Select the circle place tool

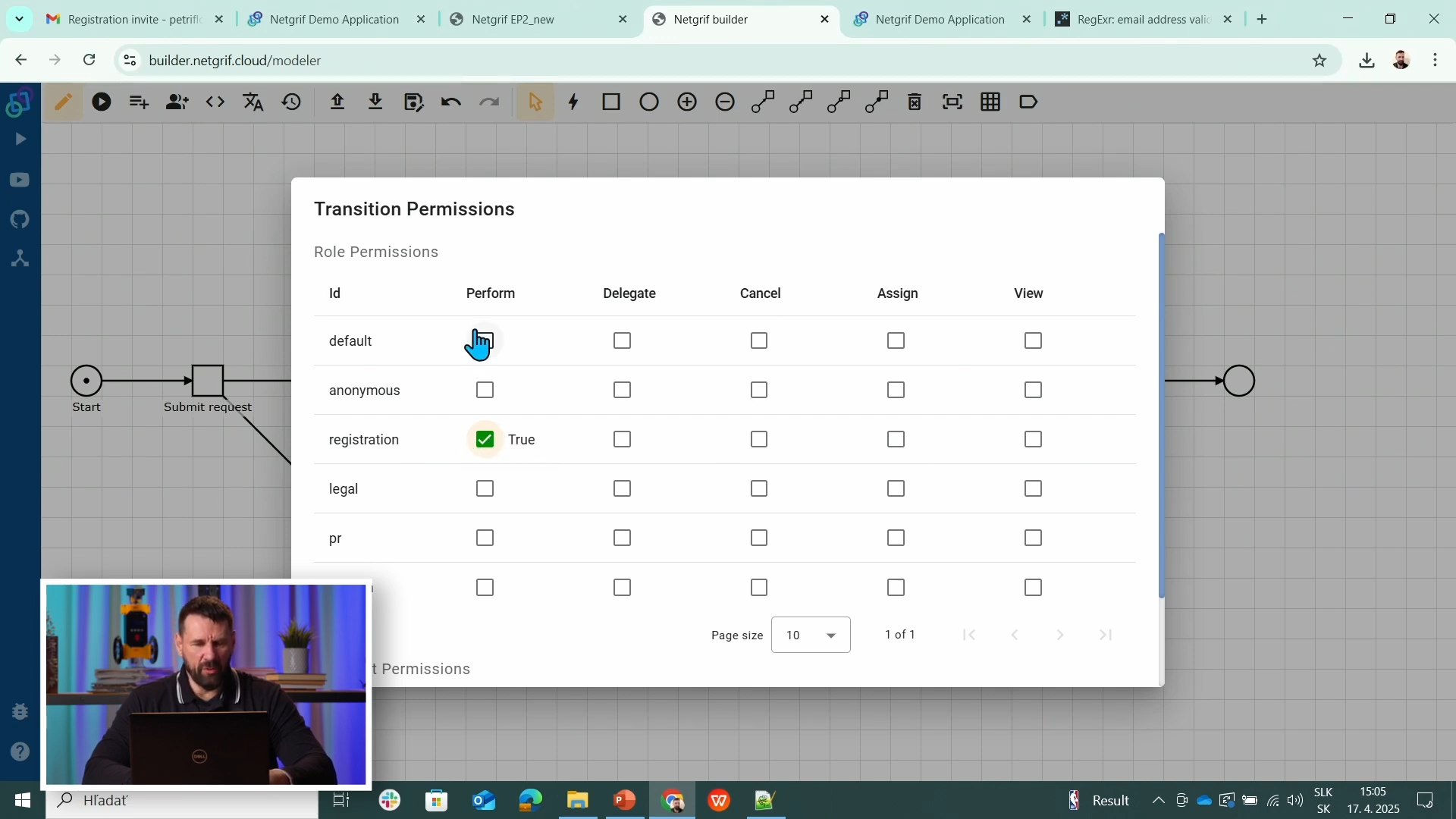(648, 101)
